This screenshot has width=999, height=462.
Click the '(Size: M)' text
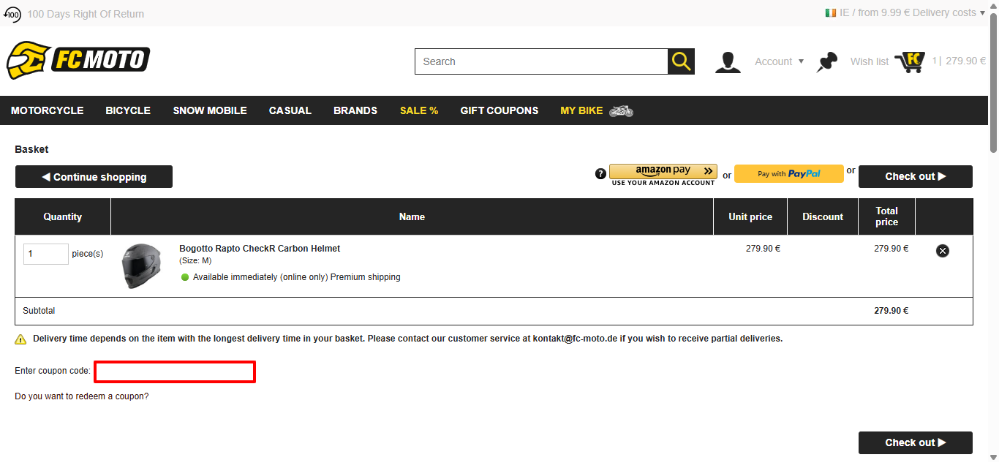click(x=196, y=261)
